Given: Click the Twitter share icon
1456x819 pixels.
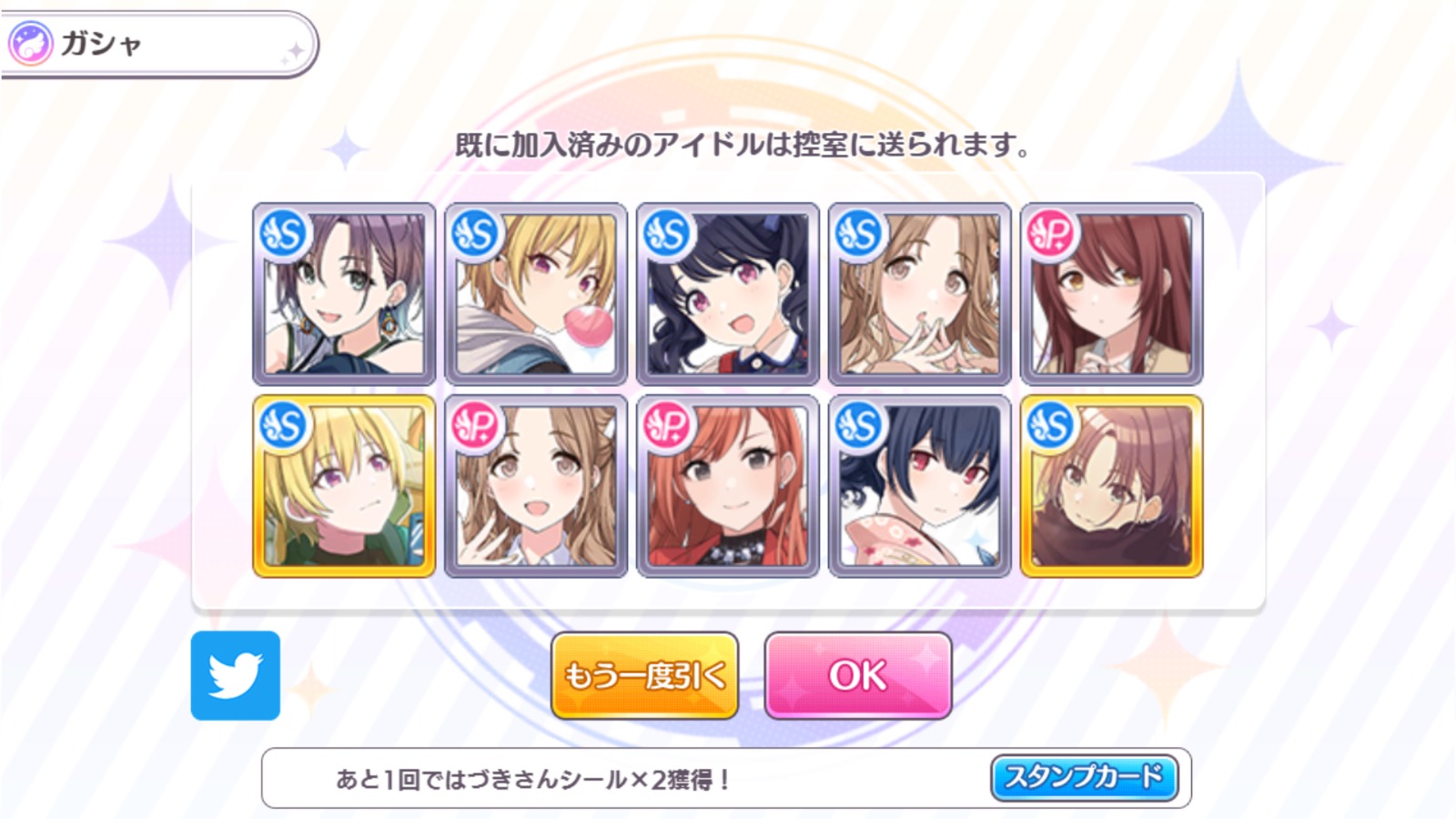Looking at the screenshot, I should [236, 675].
